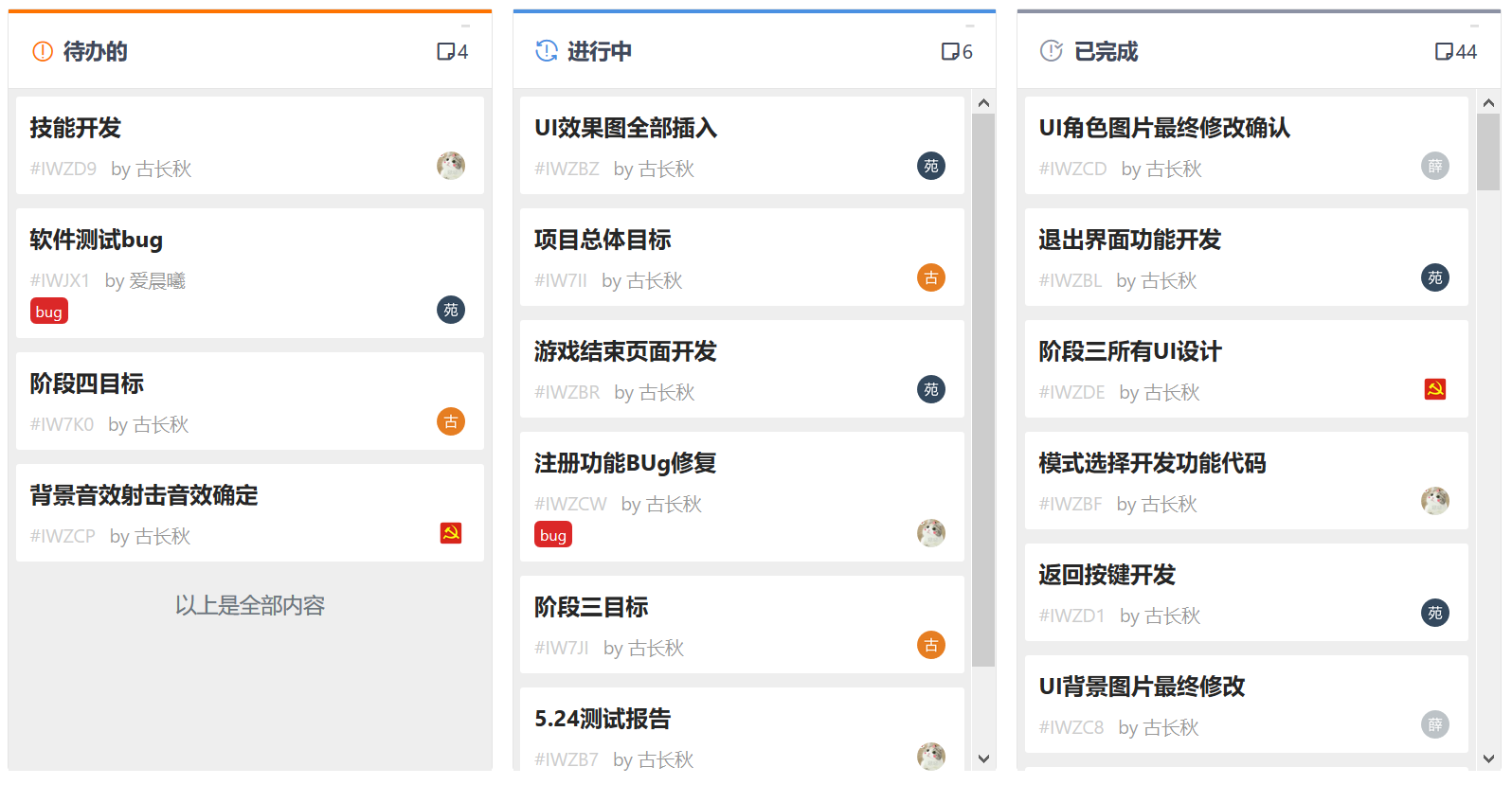The width and height of the screenshot is (1512, 785).
Task: Open the 项目总体目标 issue
Action: (x=603, y=240)
